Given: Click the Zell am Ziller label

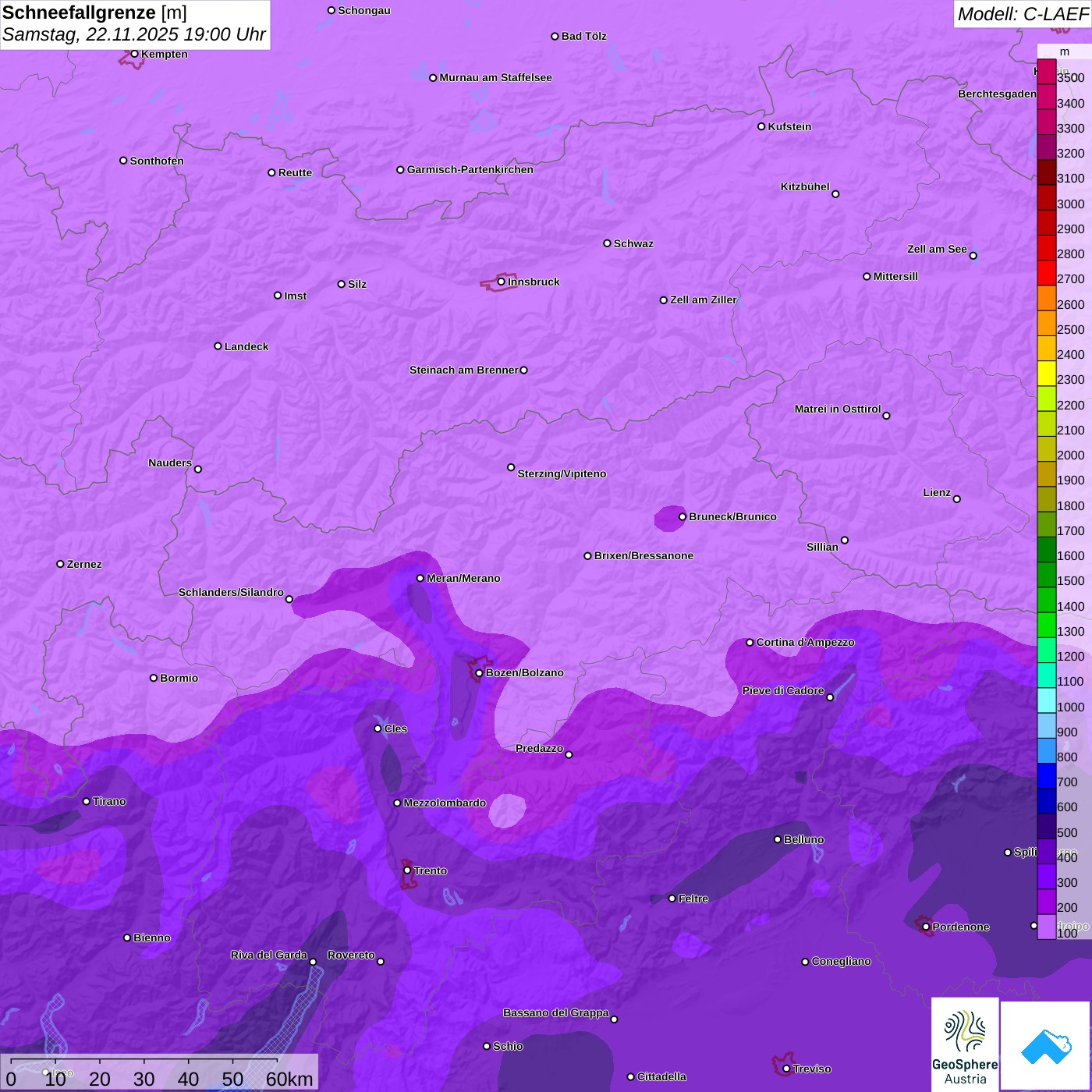Looking at the screenshot, I should [704, 300].
